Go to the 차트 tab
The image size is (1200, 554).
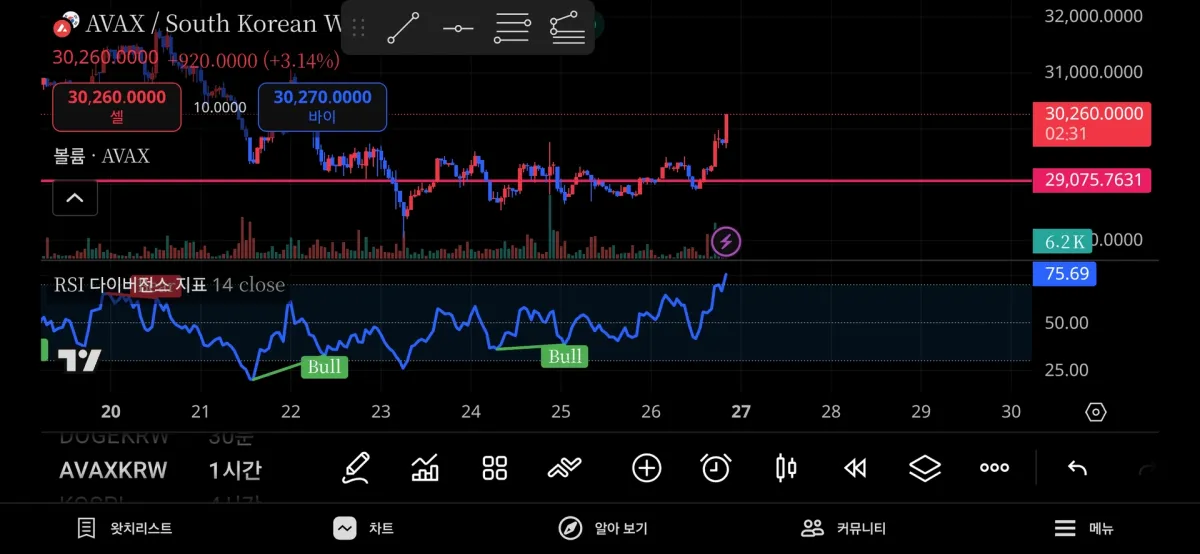coord(363,528)
